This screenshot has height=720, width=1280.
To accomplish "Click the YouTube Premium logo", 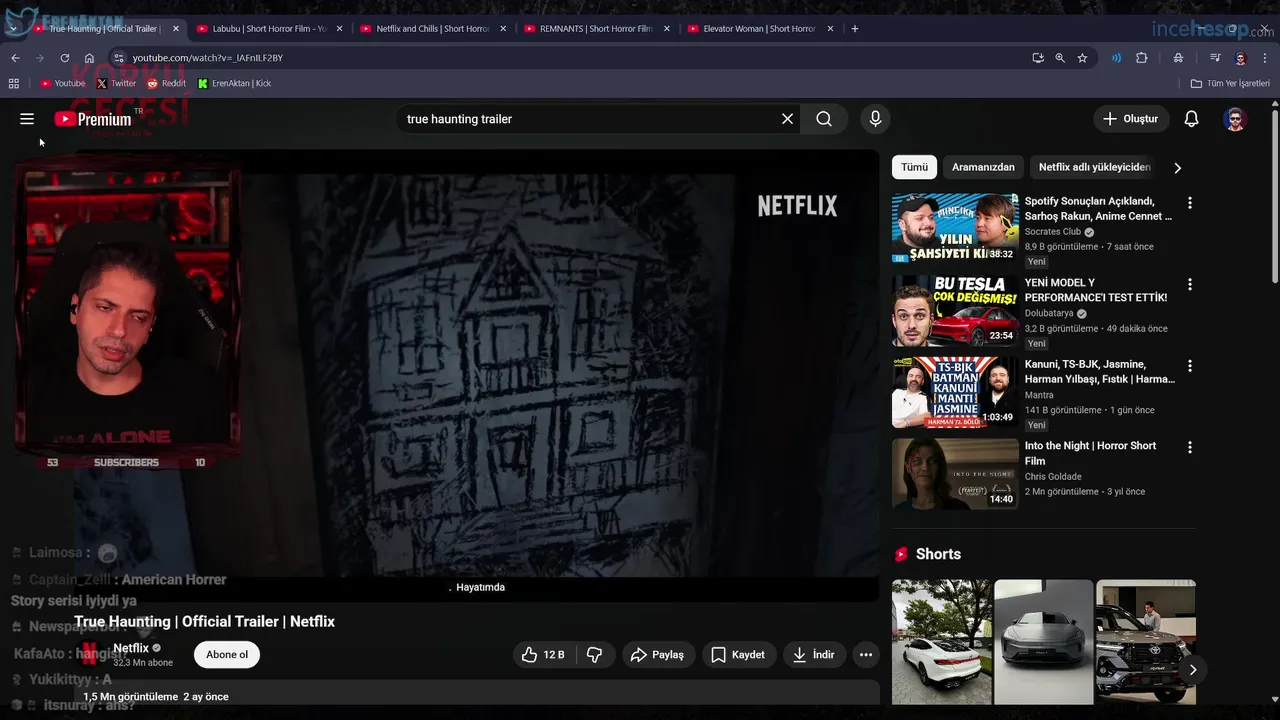I will (x=93, y=119).
